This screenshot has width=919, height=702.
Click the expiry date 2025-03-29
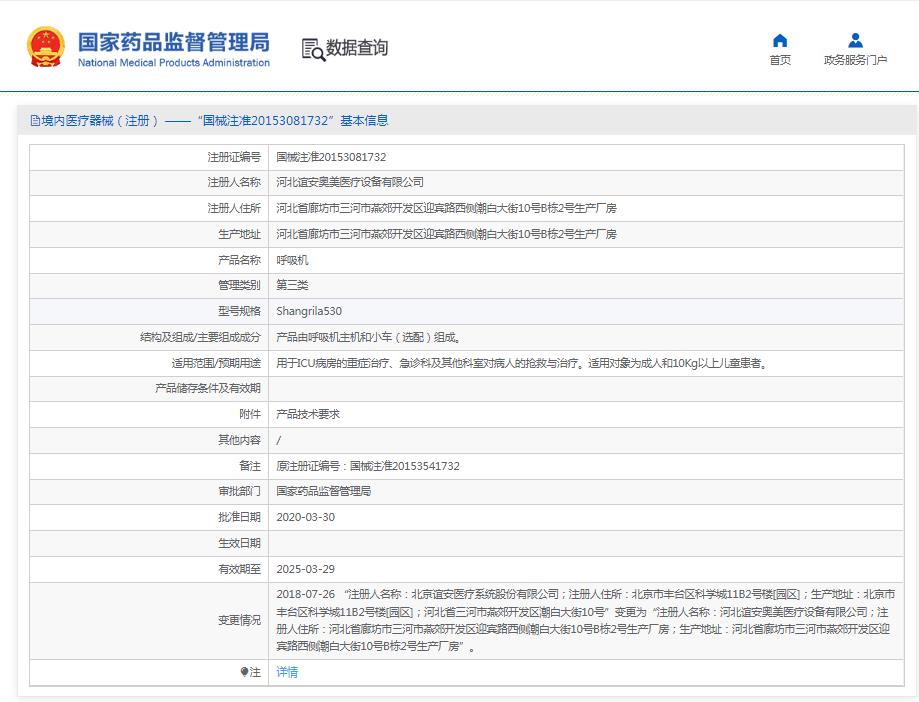tap(305, 569)
